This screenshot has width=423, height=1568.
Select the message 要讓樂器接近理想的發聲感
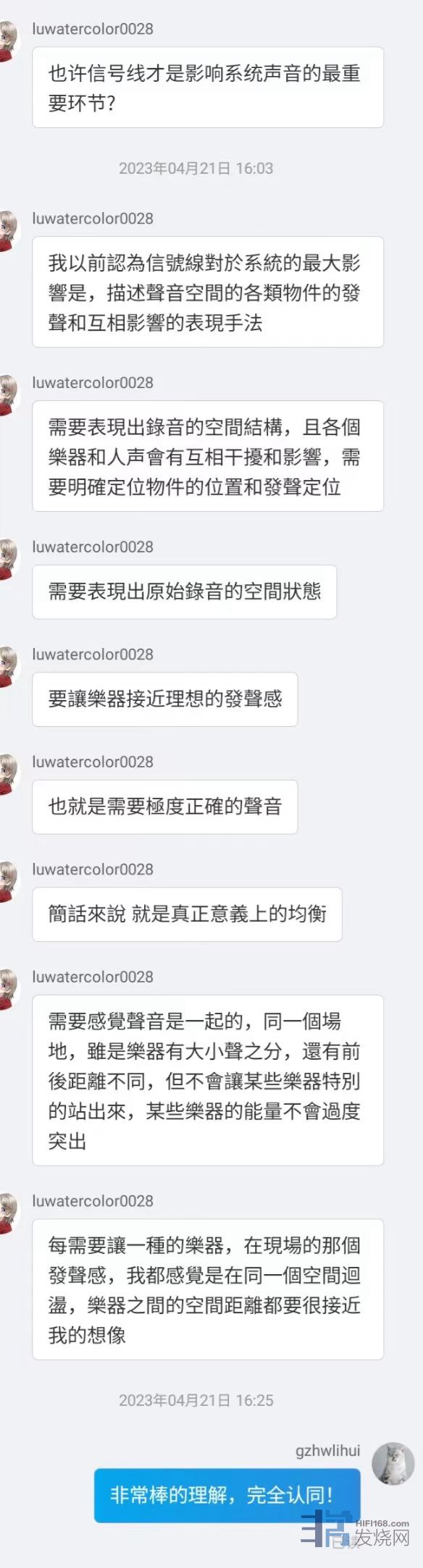[x=165, y=699]
